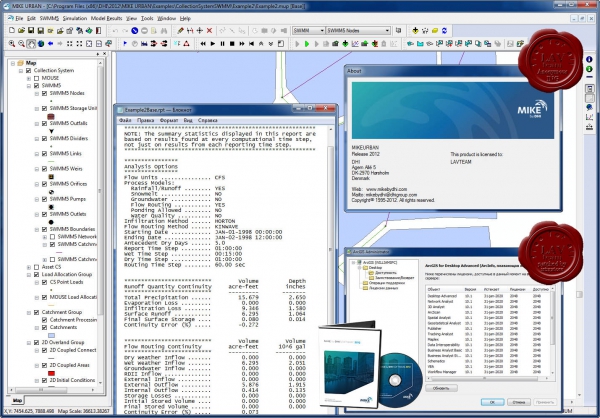Toggle the SWMM5 Outfalls checkbox

pos(44,123)
